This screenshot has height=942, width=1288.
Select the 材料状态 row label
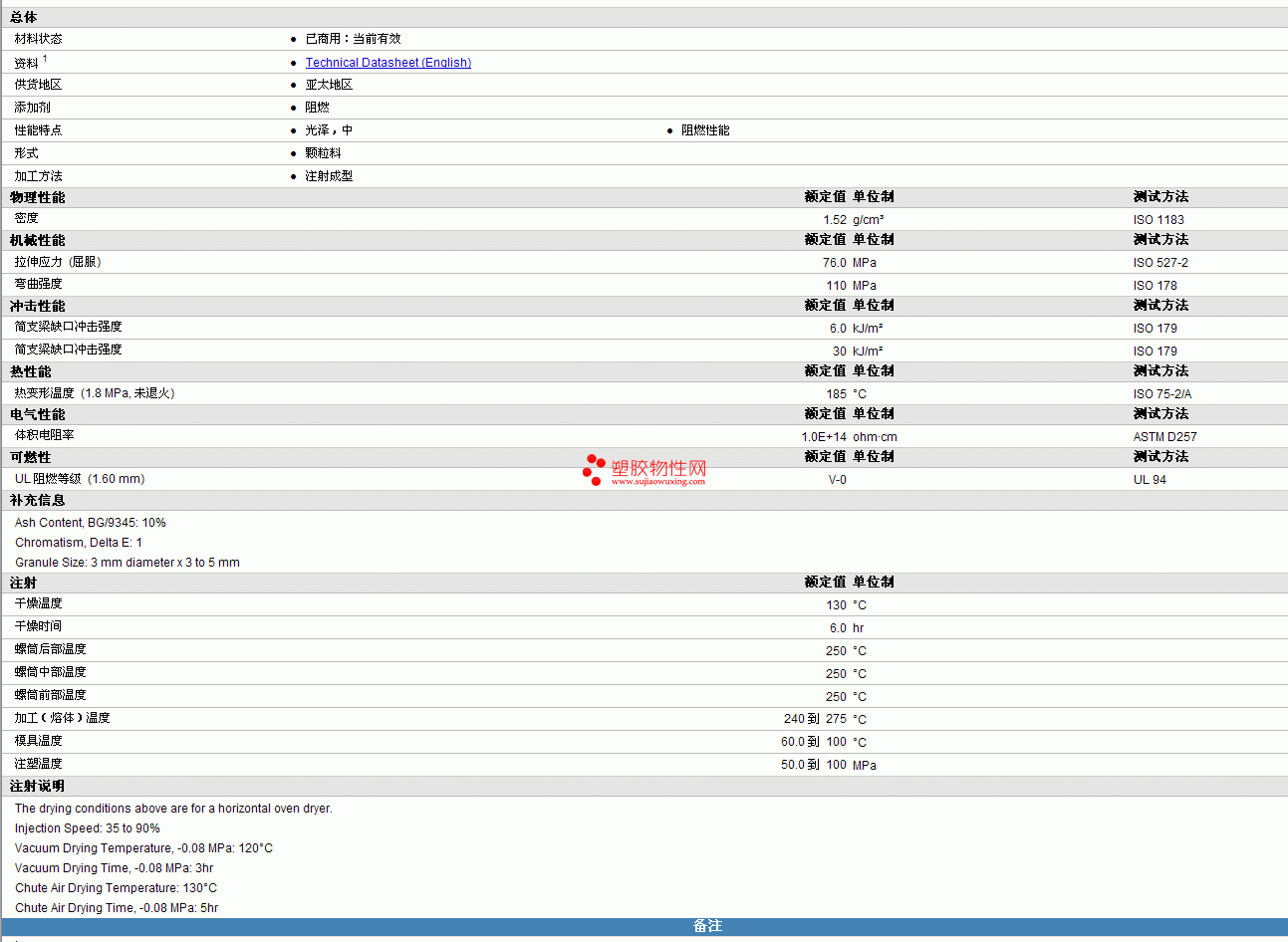coord(38,39)
